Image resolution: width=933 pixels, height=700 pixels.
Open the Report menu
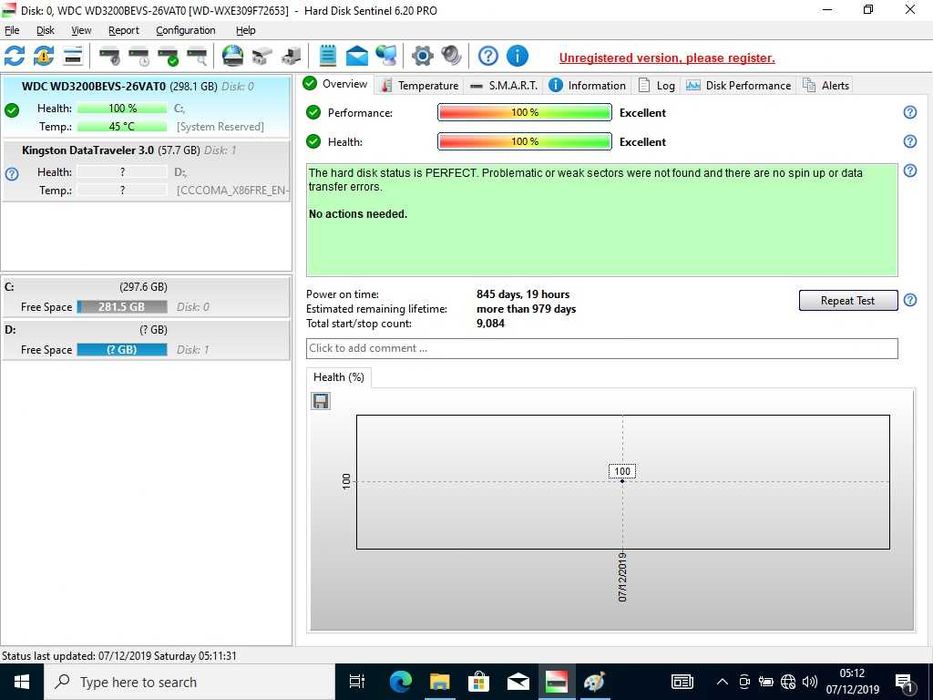pyautogui.click(x=124, y=30)
